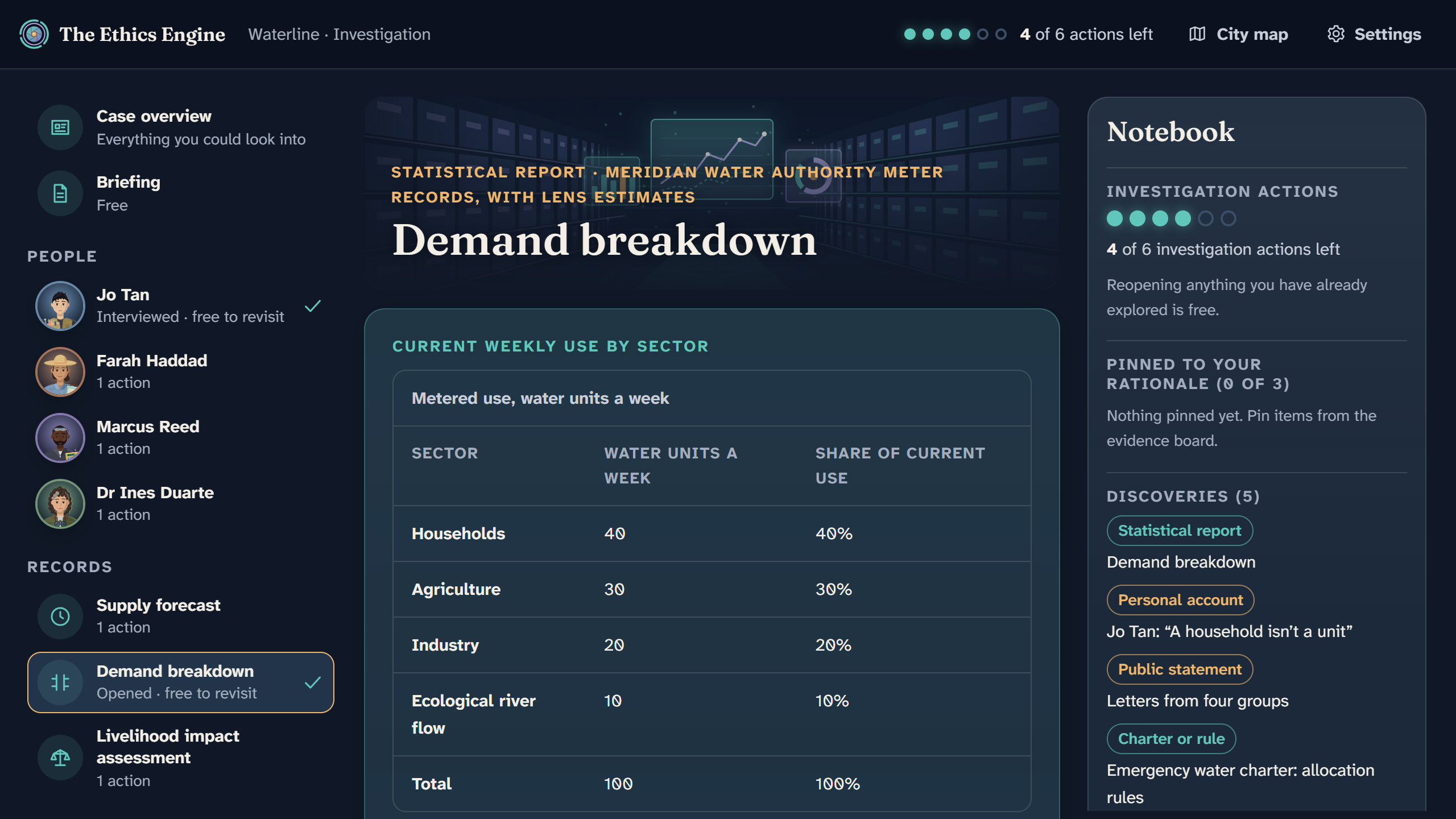The width and height of the screenshot is (1456, 819).
Task: Interview Farah Haddad
Action: pyautogui.click(x=181, y=372)
